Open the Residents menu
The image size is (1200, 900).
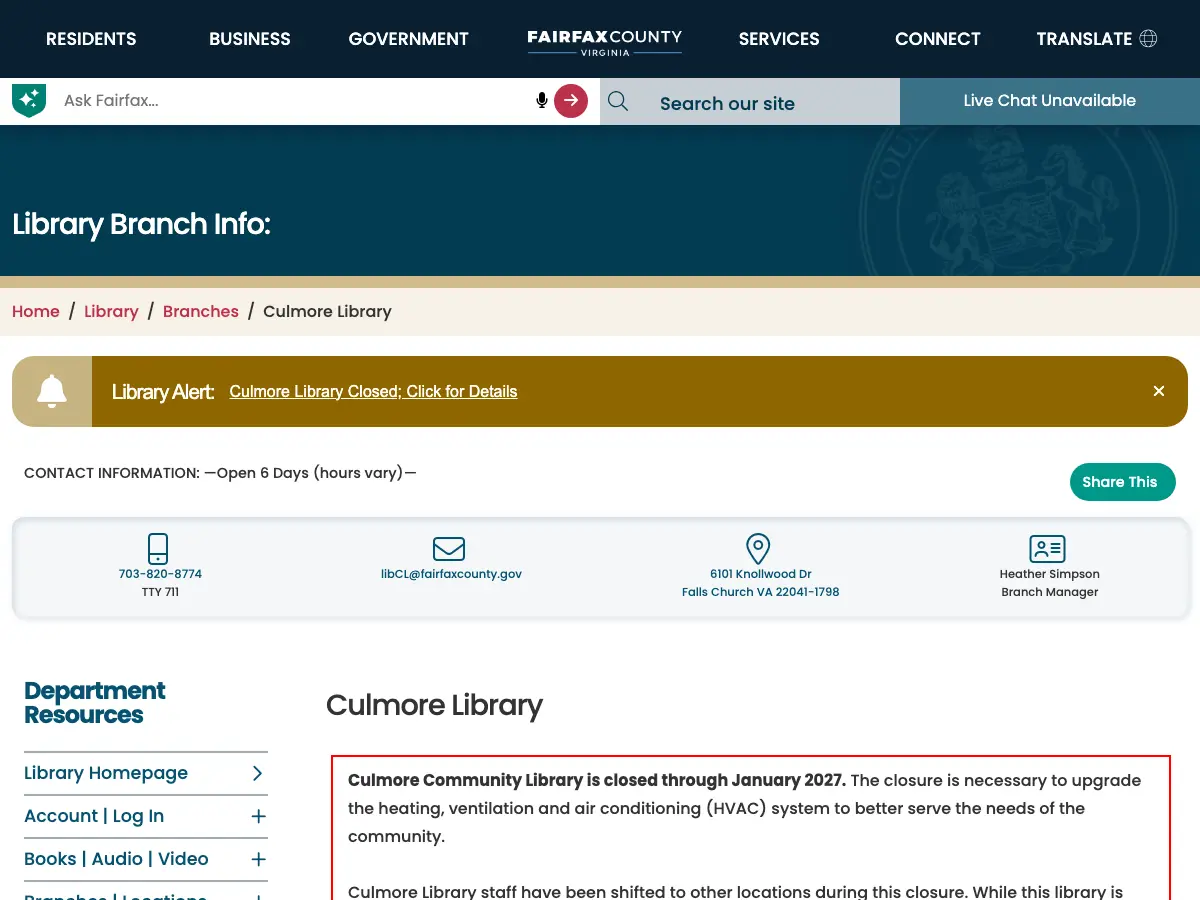[91, 39]
